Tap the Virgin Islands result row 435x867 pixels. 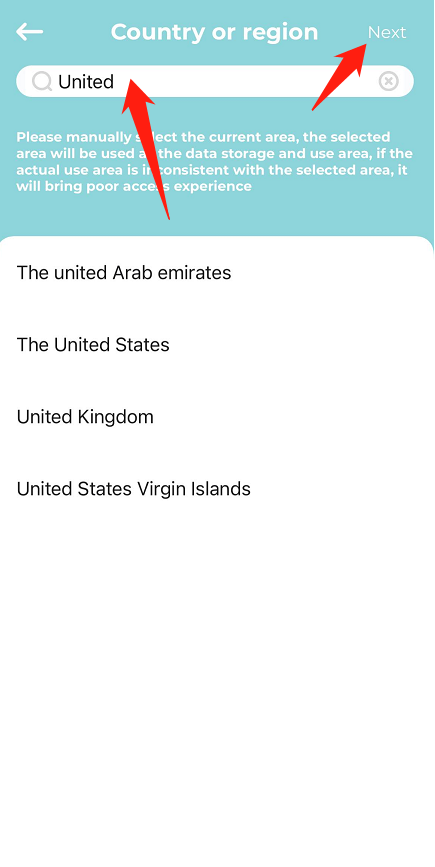pos(217,489)
